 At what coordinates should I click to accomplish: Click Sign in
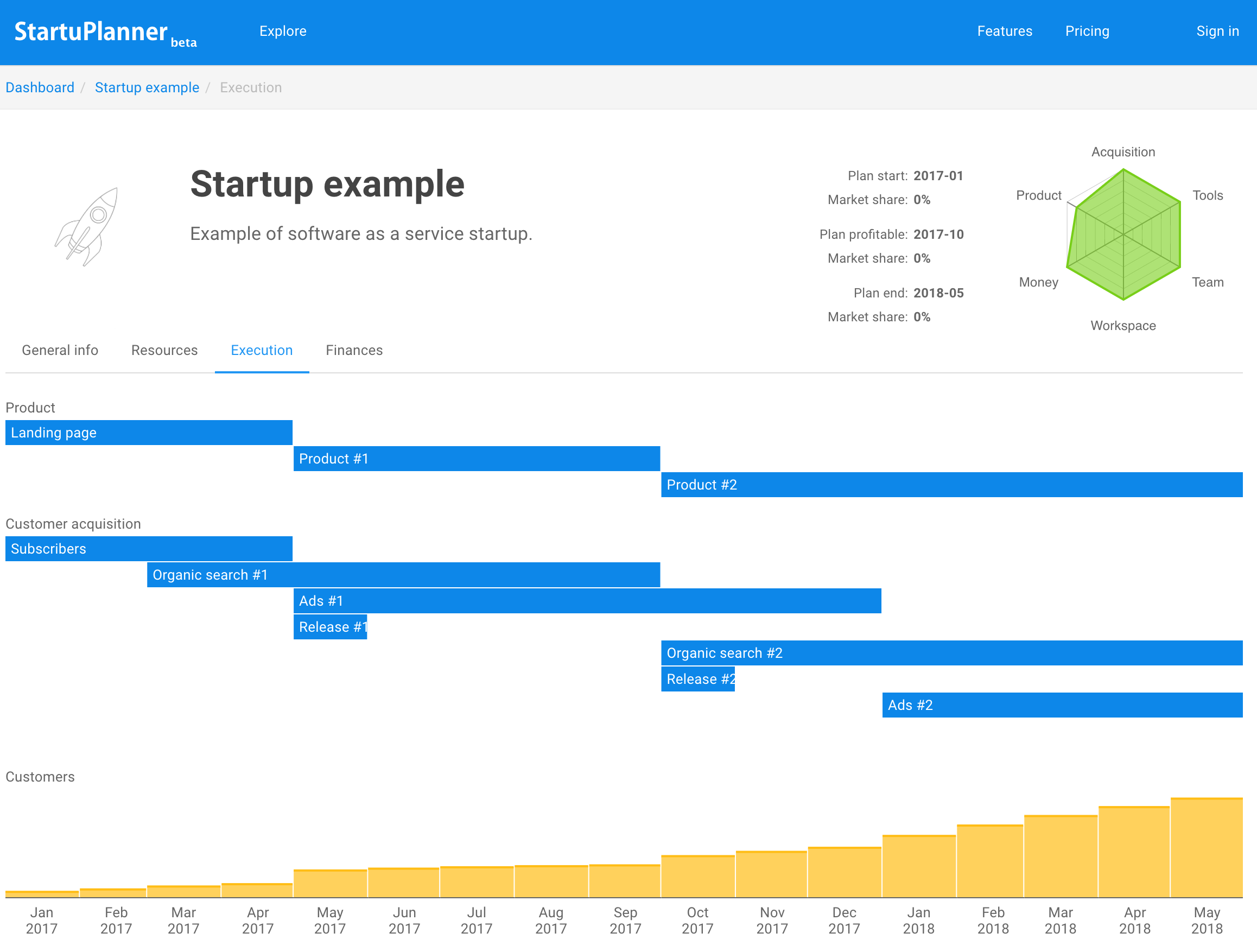coord(1217,31)
